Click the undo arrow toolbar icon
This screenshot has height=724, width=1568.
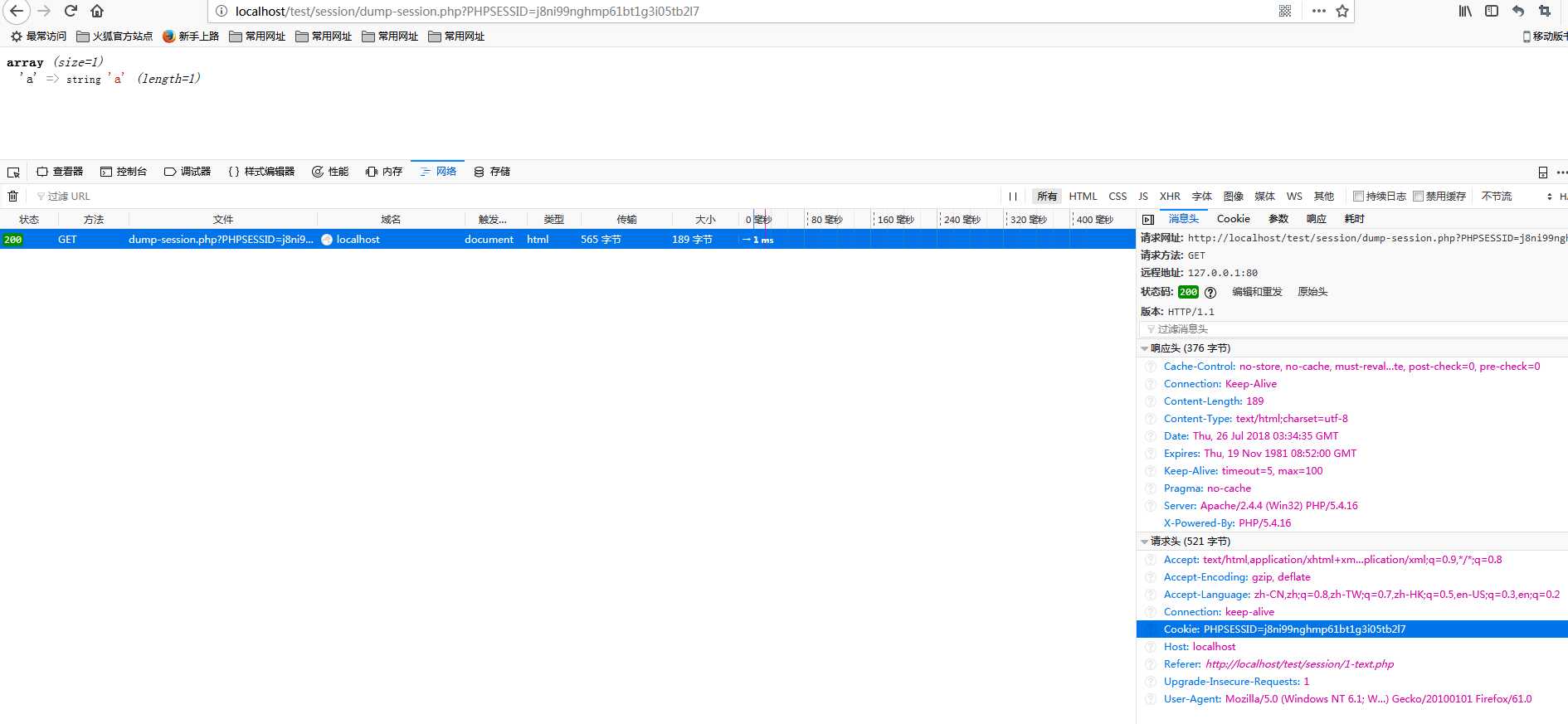pyautogui.click(x=1518, y=11)
